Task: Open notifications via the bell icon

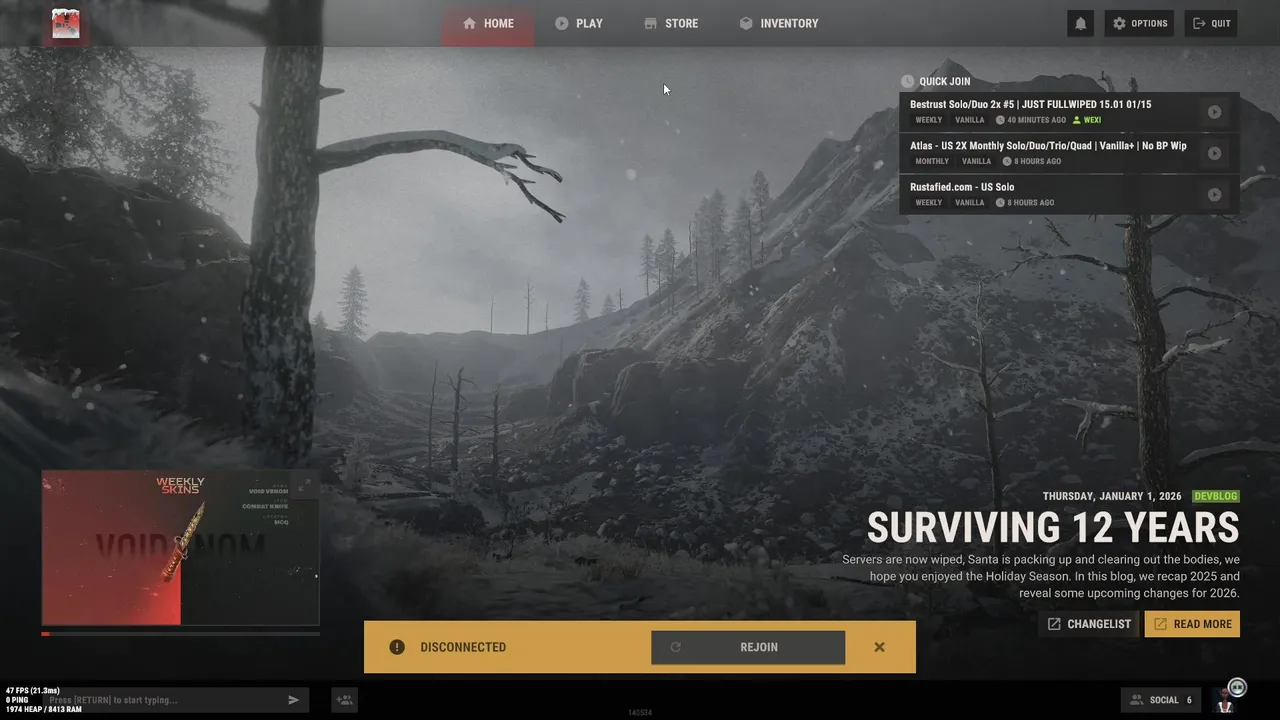Action: tap(1080, 23)
